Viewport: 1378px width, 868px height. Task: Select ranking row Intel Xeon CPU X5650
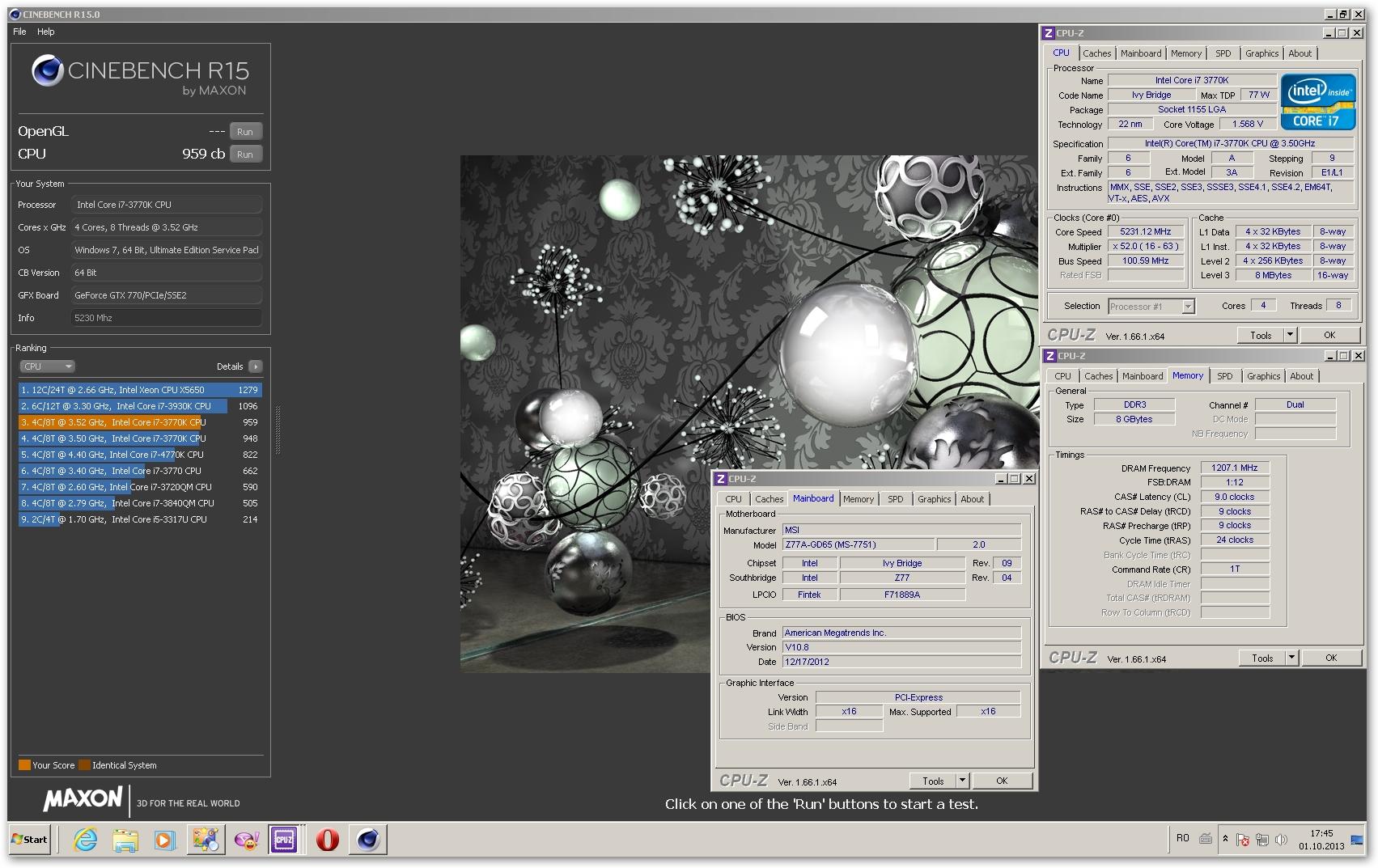(x=140, y=390)
